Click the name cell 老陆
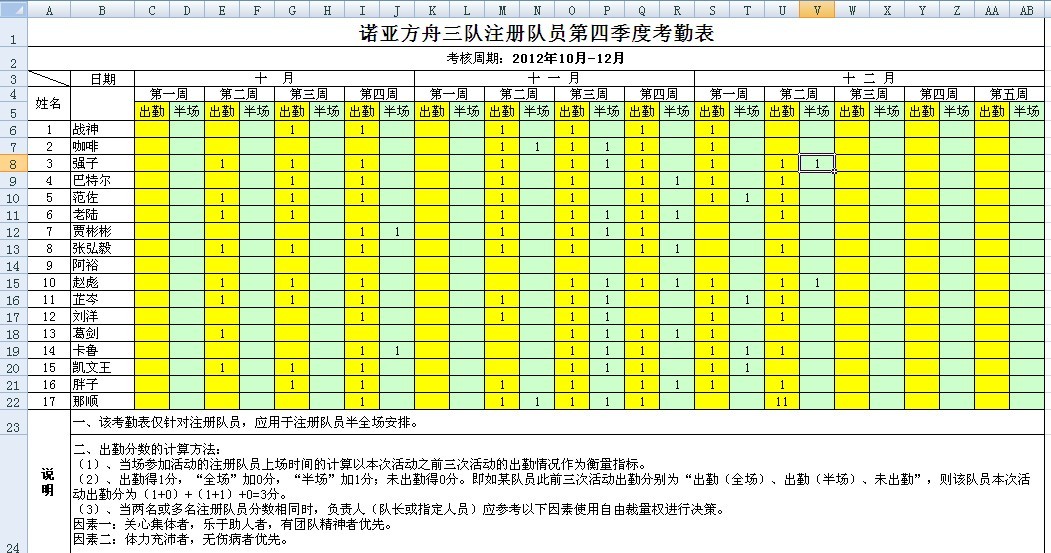The image size is (1051, 553). pyautogui.click(x=103, y=214)
